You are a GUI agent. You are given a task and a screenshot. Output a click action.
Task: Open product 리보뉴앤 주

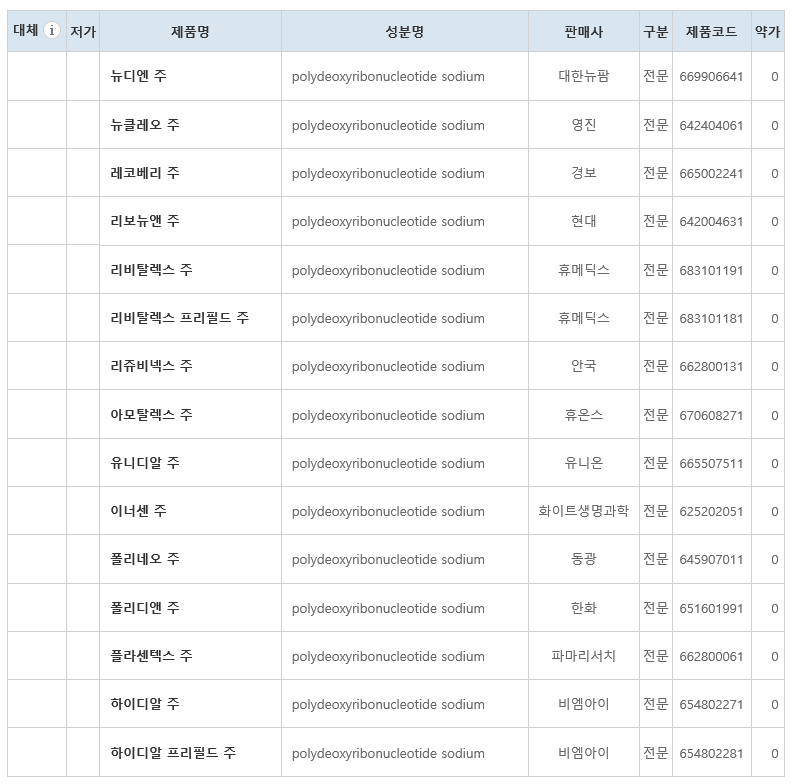pos(145,221)
